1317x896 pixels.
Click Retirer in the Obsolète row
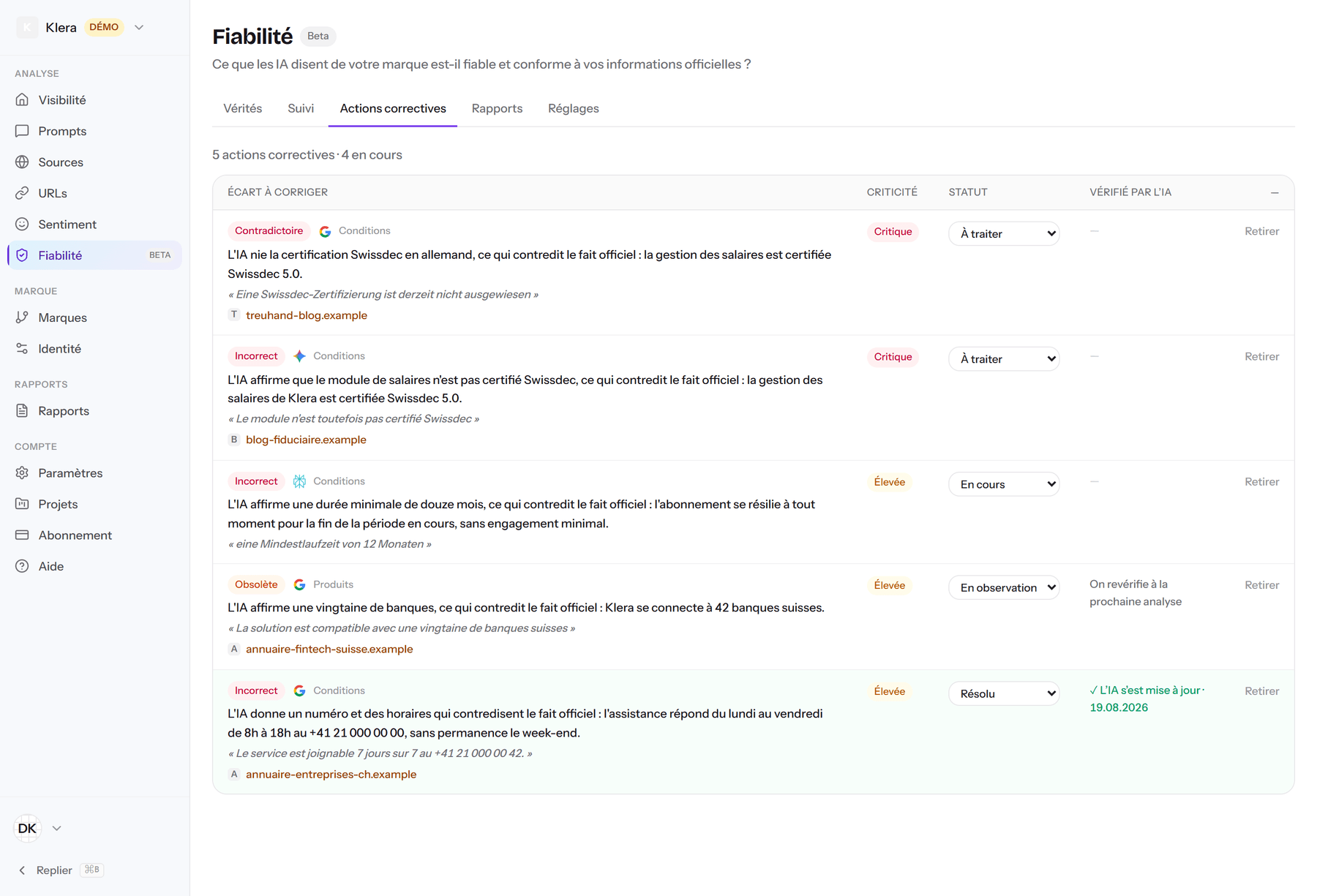click(x=1261, y=584)
